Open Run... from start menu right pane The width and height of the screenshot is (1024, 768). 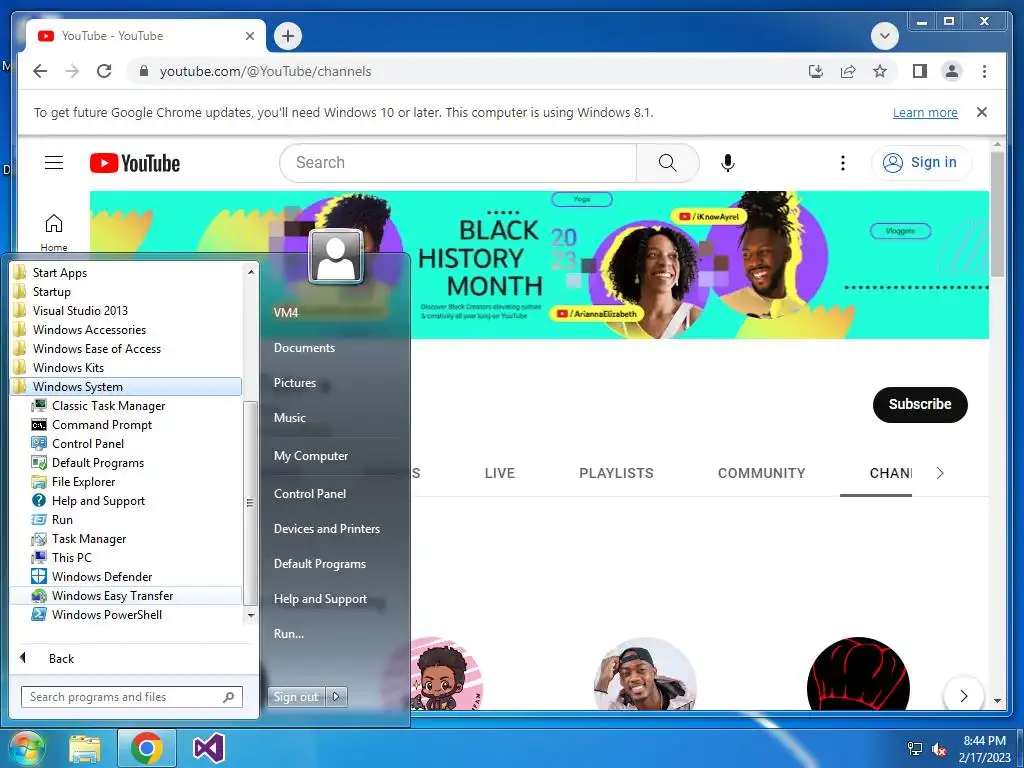click(x=289, y=634)
